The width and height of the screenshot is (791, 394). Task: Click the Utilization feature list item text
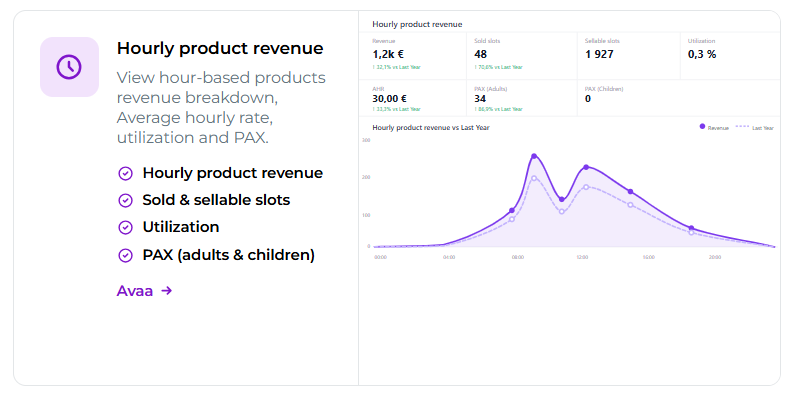[181, 228]
